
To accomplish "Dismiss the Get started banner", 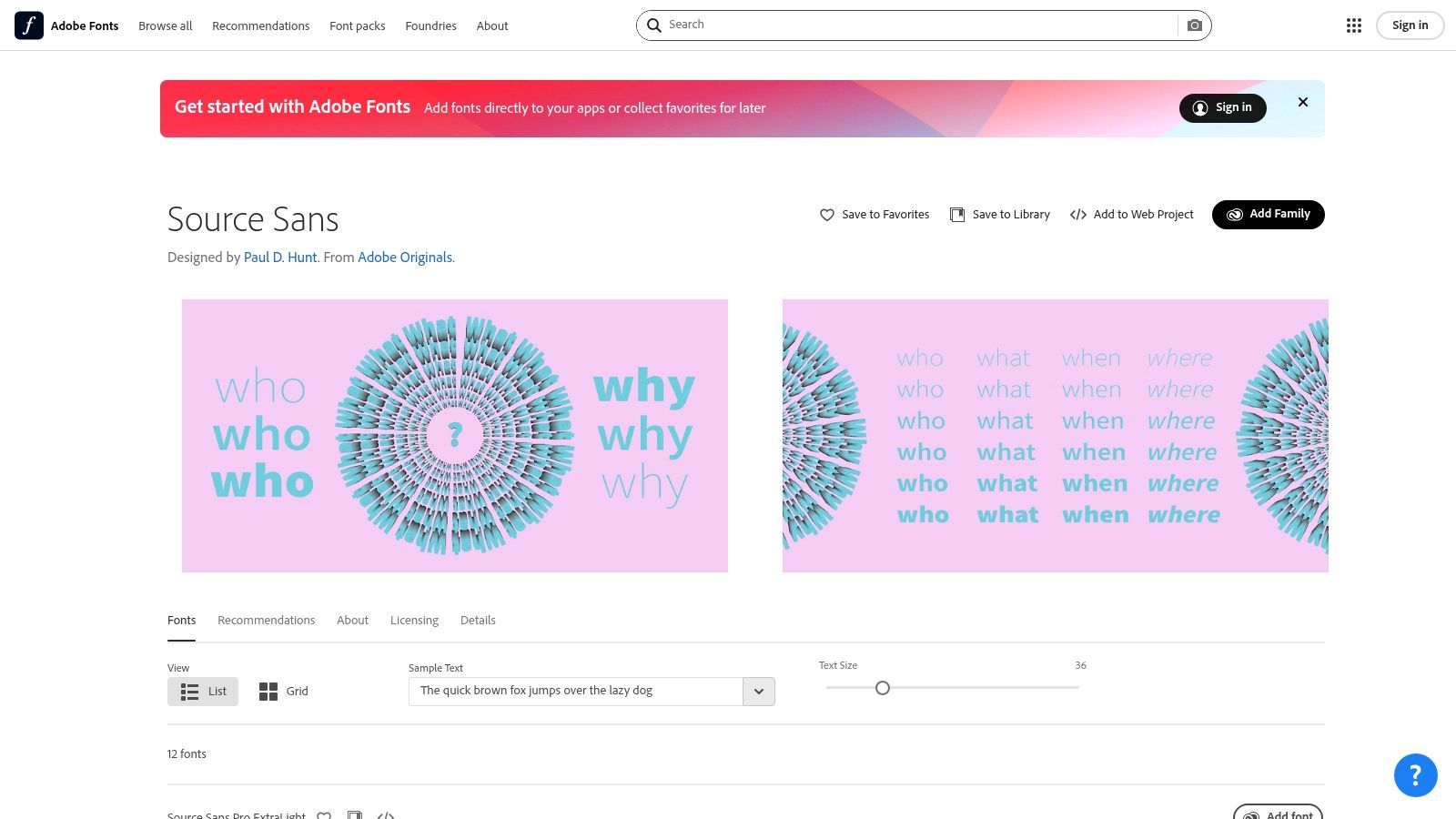I will tap(1302, 102).
